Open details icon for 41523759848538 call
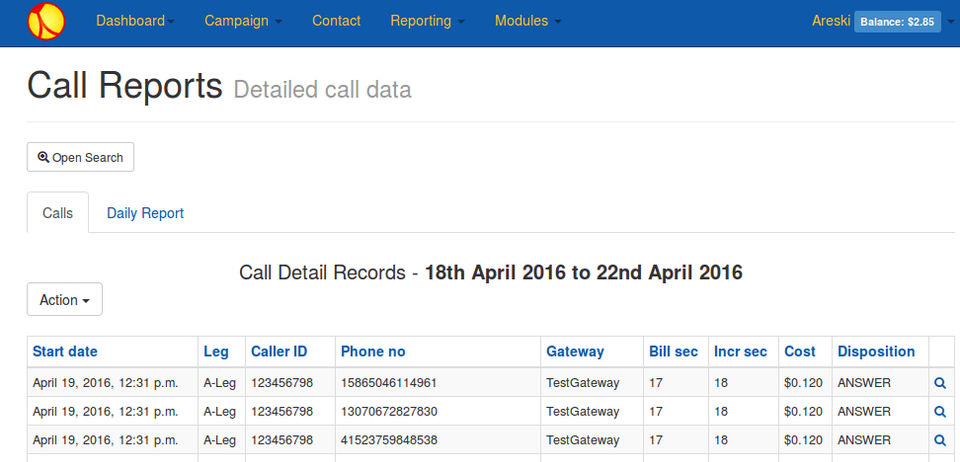This screenshot has height=462, width=960. click(x=939, y=440)
